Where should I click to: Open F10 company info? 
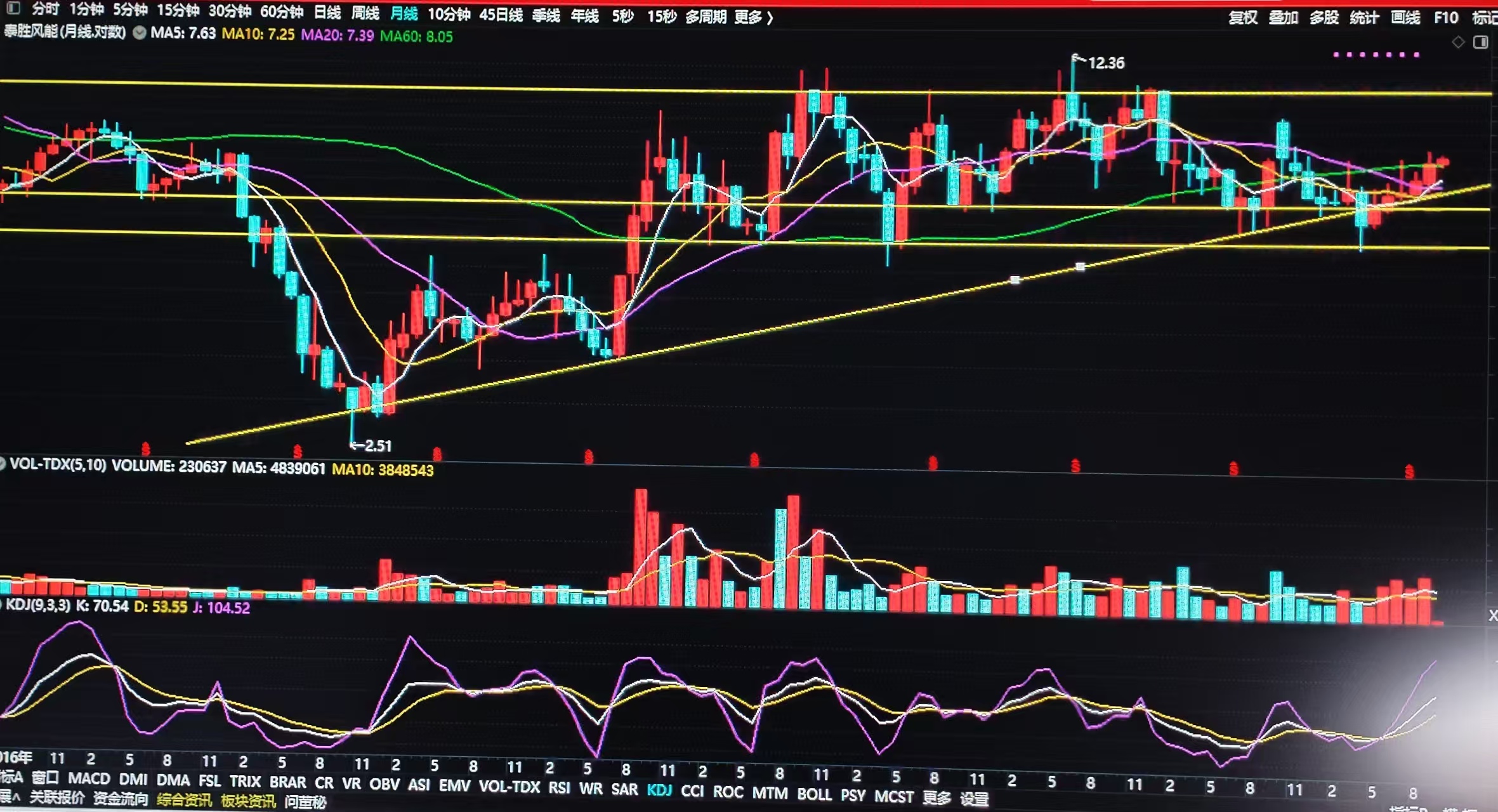1446,18
